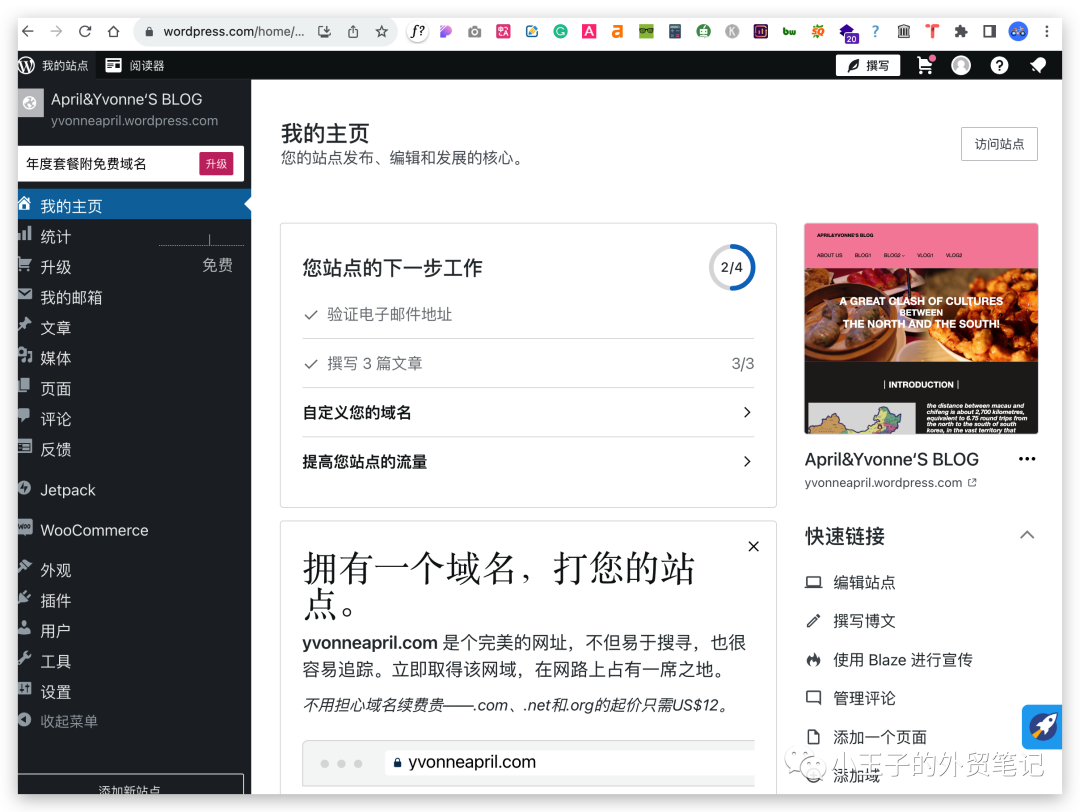Collapse the 快速链接 panel

pos(1027,535)
